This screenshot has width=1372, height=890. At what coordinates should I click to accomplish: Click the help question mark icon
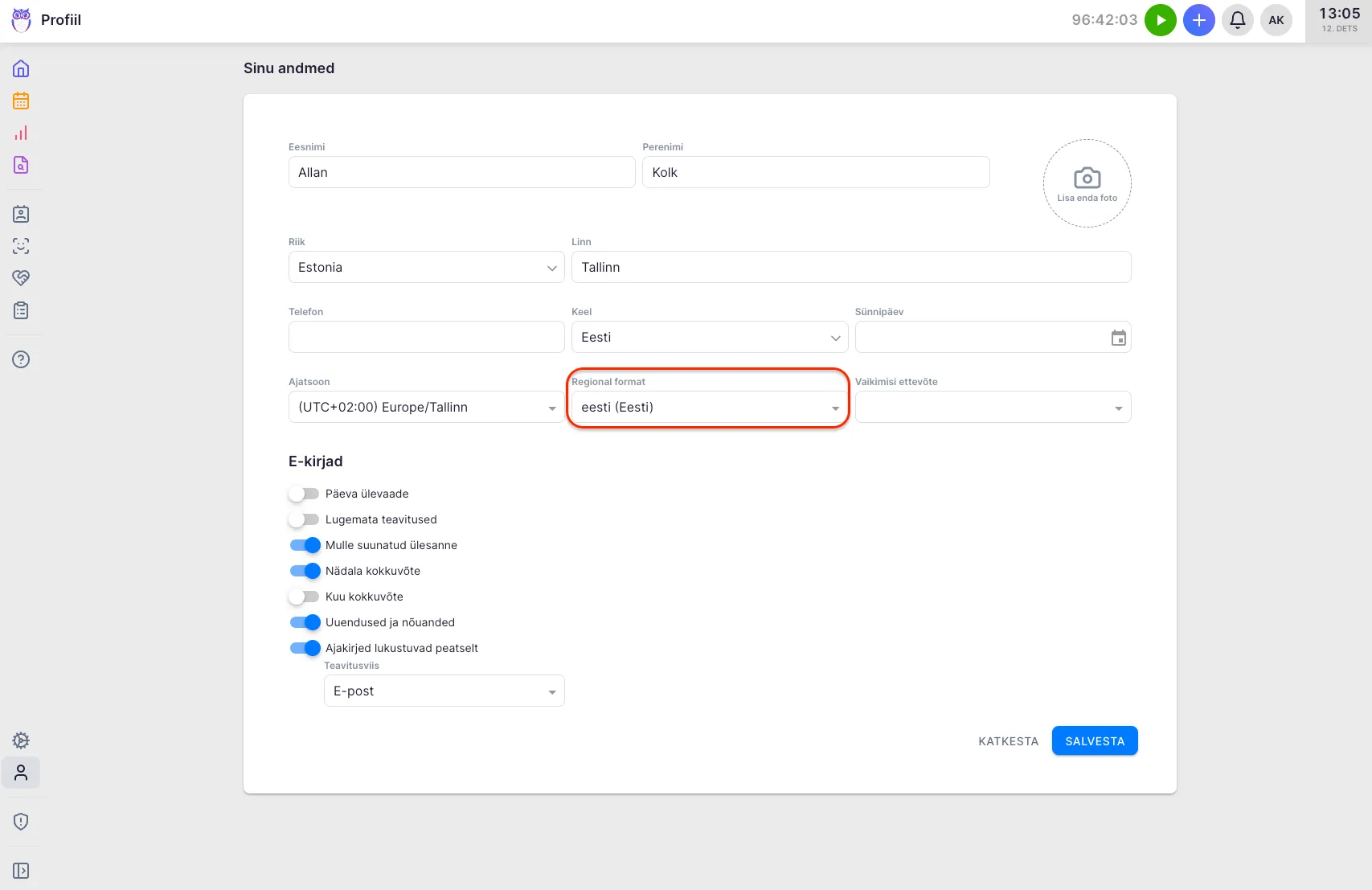click(21, 359)
